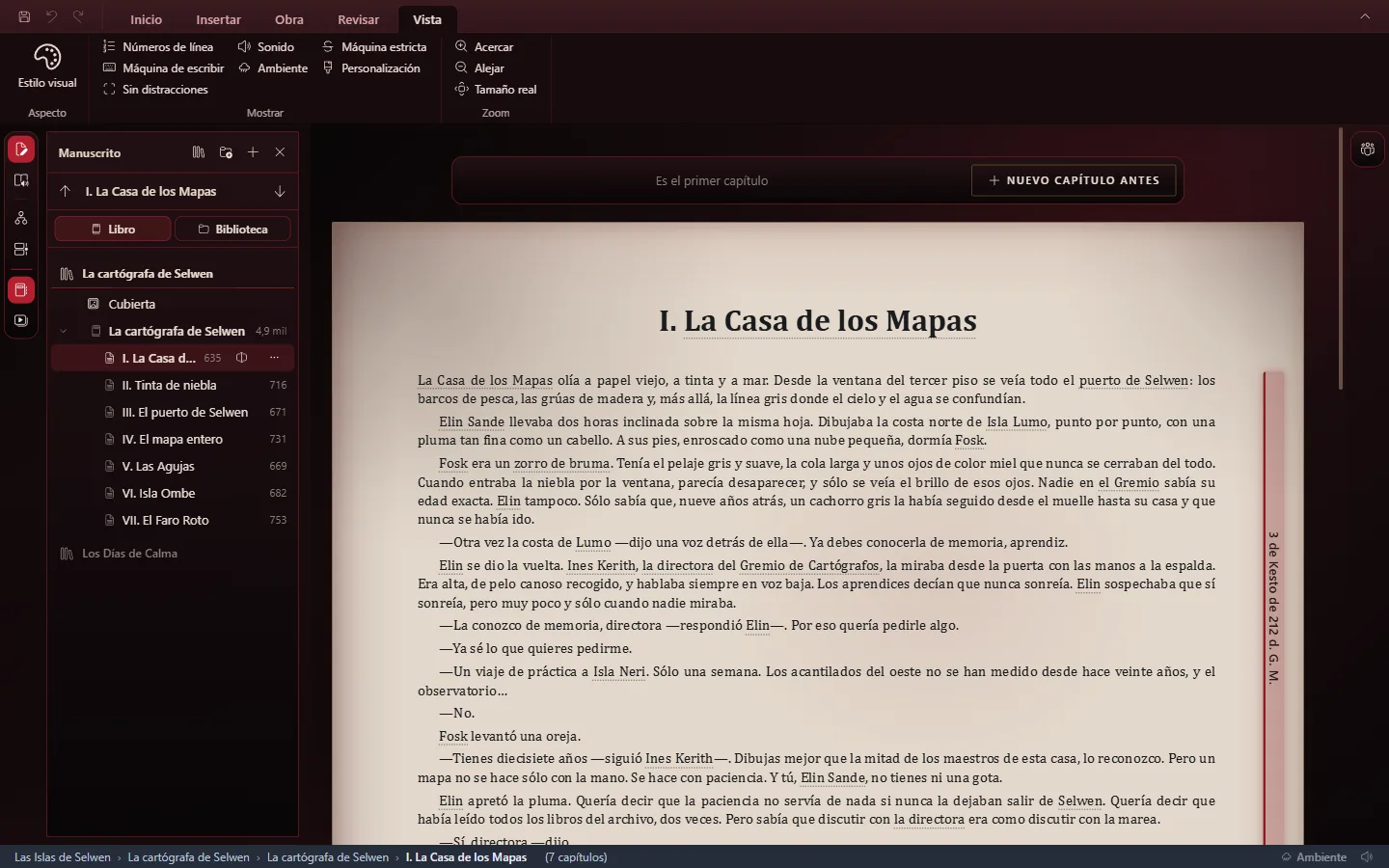
Task: Enable Sin distracciones mode
Action: click(x=155, y=89)
